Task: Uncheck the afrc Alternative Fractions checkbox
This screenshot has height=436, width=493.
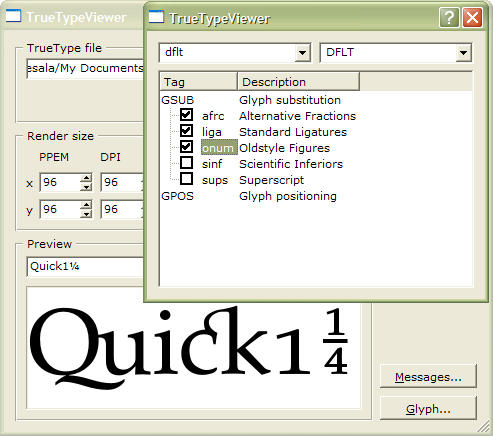Action: 186,115
